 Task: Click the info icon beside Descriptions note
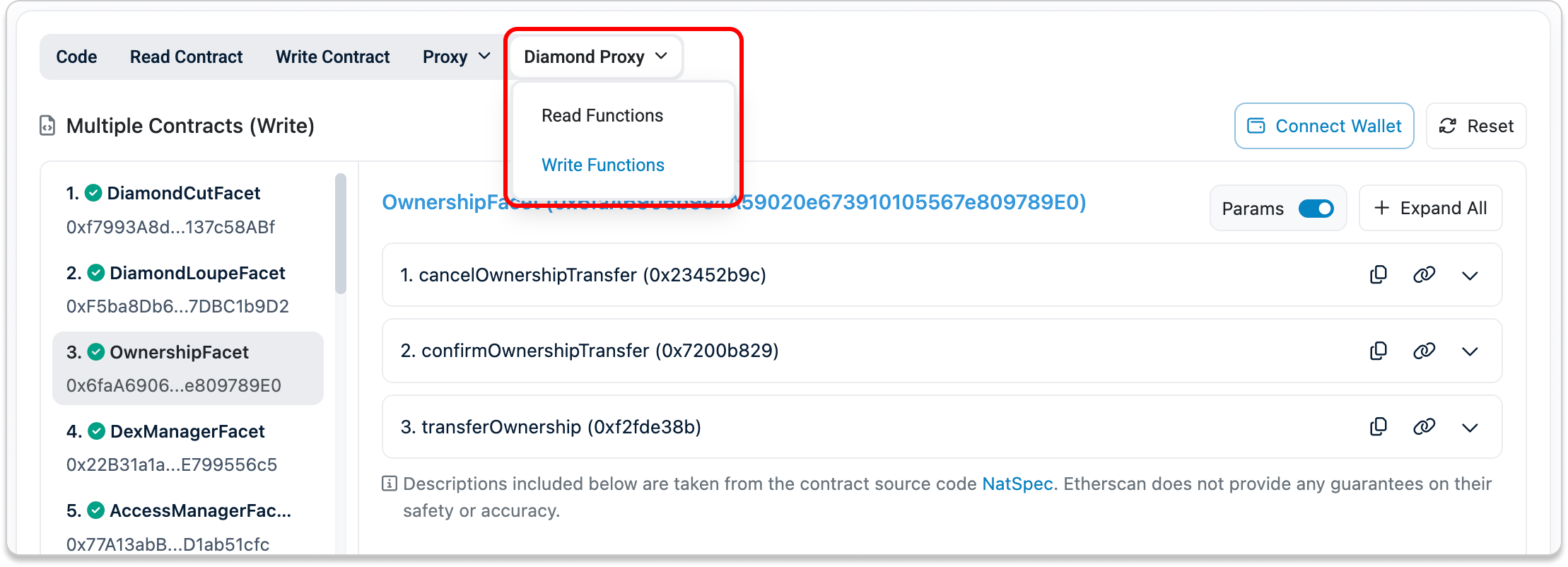(389, 484)
